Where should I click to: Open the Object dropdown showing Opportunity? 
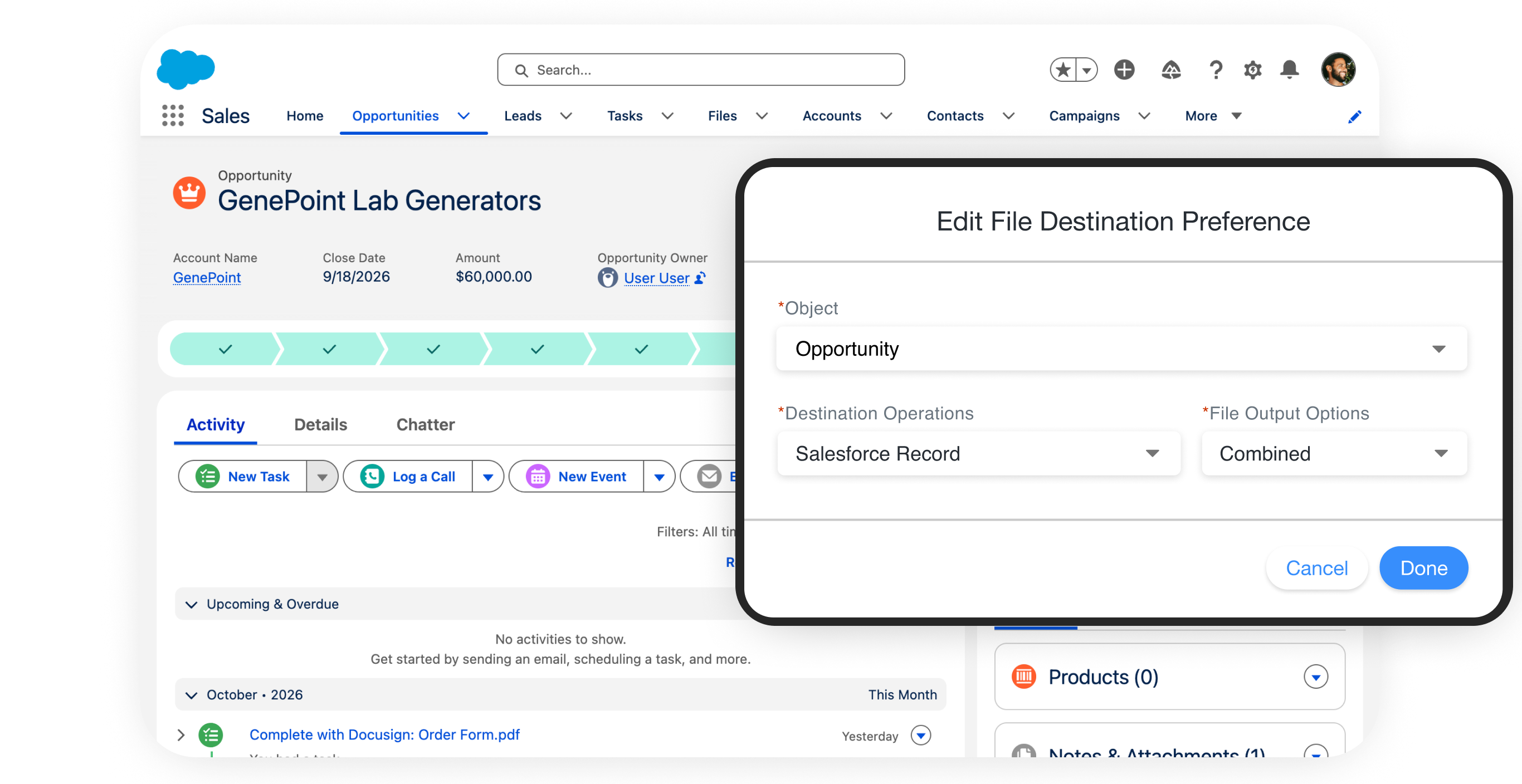click(x=1121, y=349)
